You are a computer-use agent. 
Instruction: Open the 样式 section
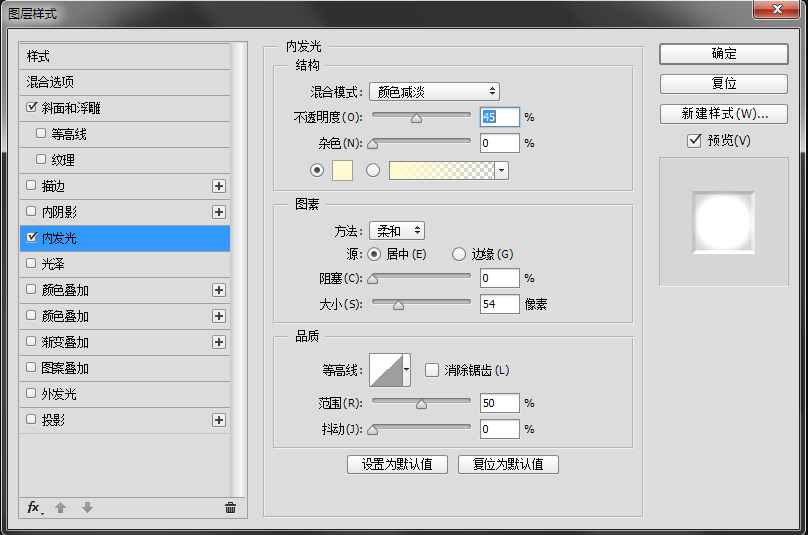[125, 56]
